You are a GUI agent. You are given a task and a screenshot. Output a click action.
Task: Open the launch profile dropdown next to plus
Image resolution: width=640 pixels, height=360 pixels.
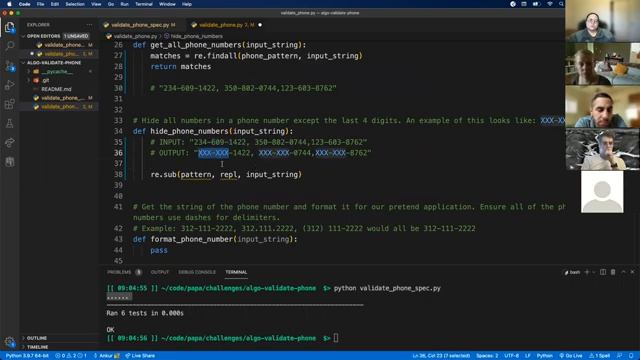(594, 272)
